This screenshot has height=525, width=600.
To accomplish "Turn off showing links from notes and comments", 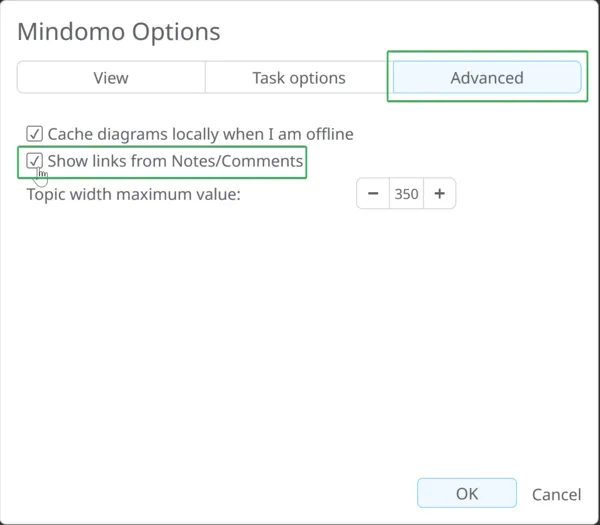I will (x=34, y=161).
